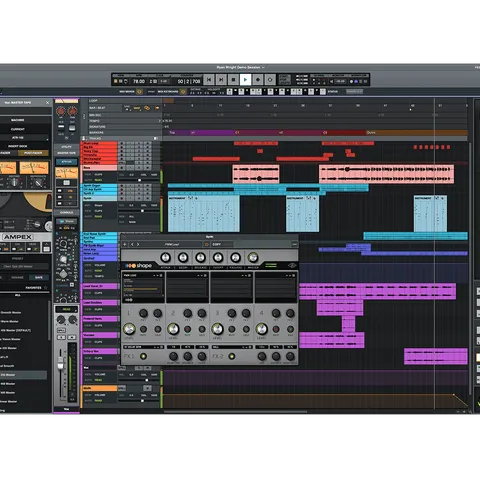This screenshot has width=480, height=480.
Task: Click the left VU meter on tape machine
Action: (x=8, y=168)
